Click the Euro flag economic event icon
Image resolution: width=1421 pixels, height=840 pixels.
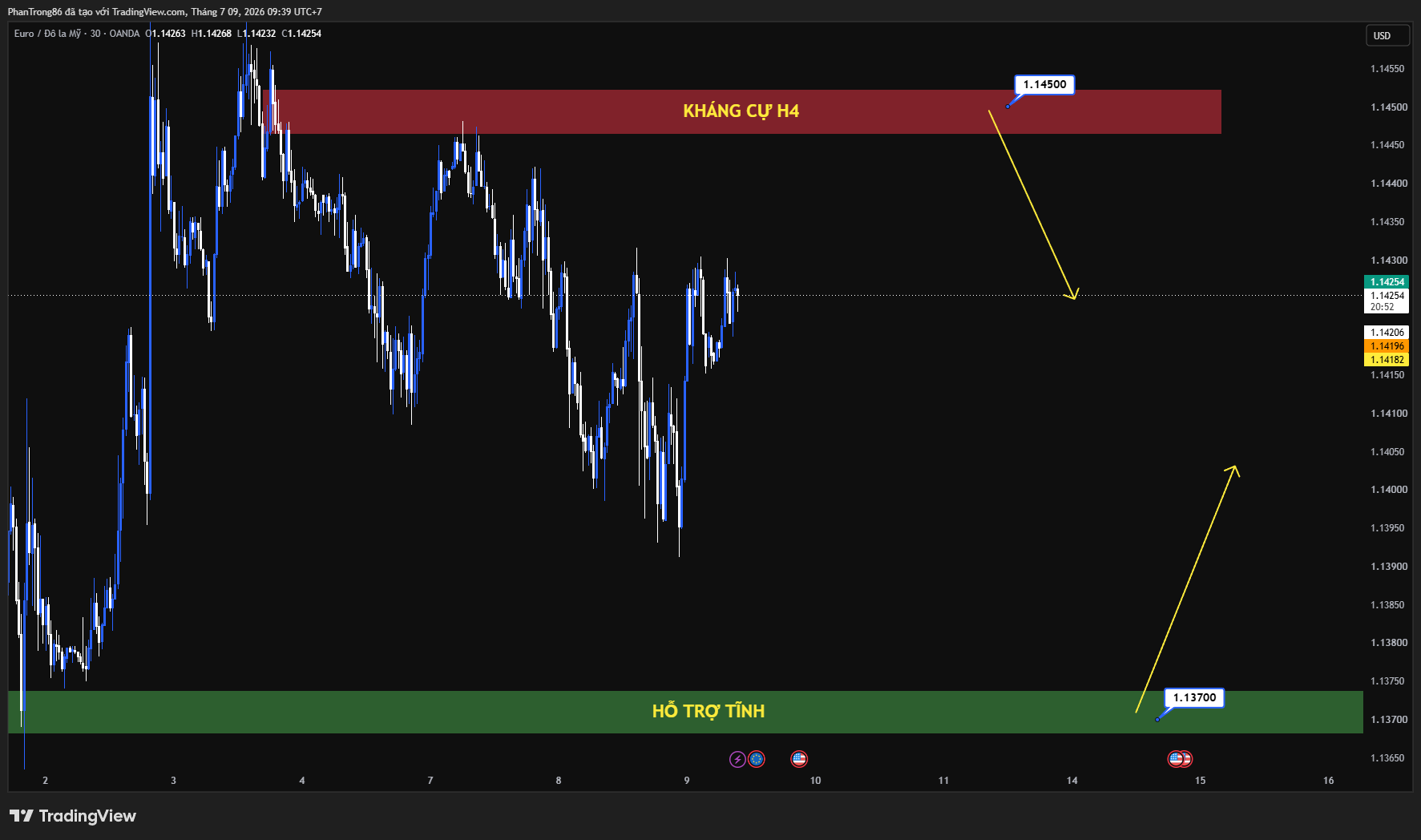[757, 759]
